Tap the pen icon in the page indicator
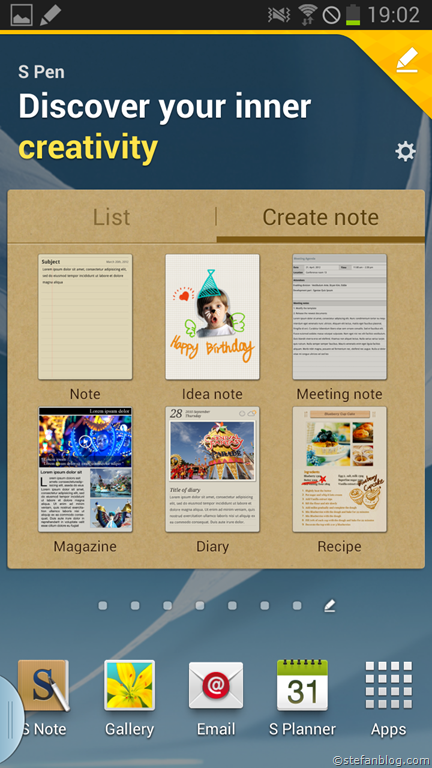This screenshot has height=768, width=432. [x=330, y=606]
